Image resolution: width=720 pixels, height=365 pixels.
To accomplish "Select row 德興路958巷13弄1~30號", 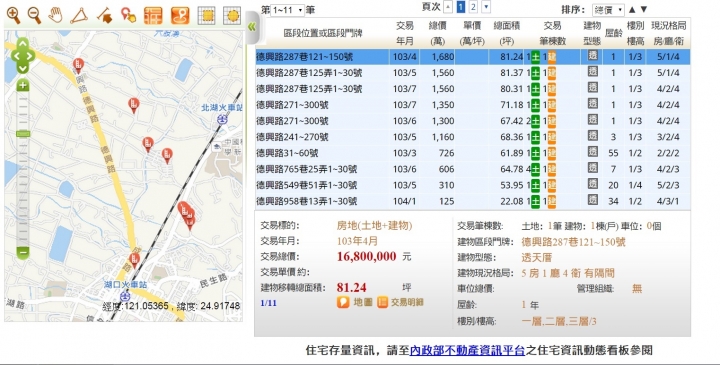I will click(x=472, y=201).
